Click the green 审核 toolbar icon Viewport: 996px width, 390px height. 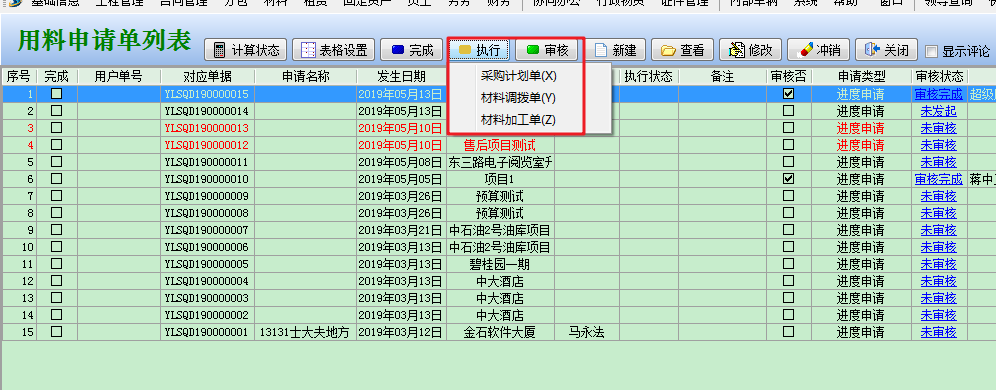[x=534, y=50]
